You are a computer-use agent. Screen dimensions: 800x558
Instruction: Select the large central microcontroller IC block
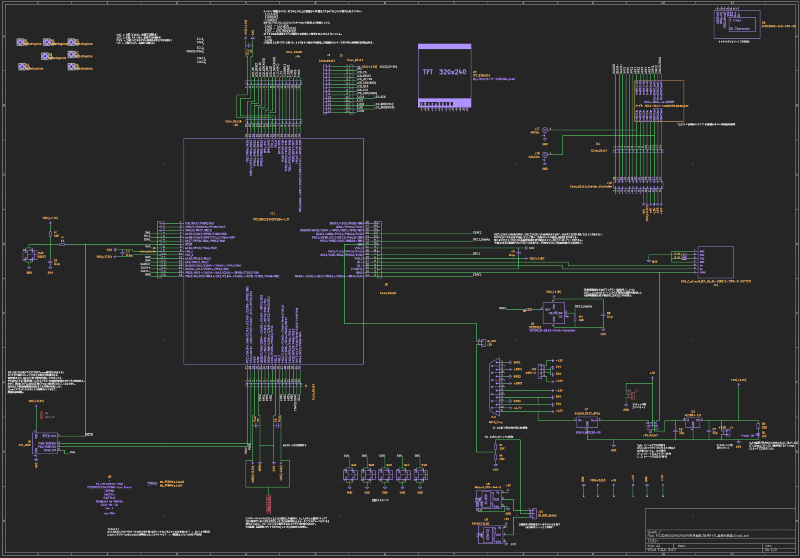point(272,250)
